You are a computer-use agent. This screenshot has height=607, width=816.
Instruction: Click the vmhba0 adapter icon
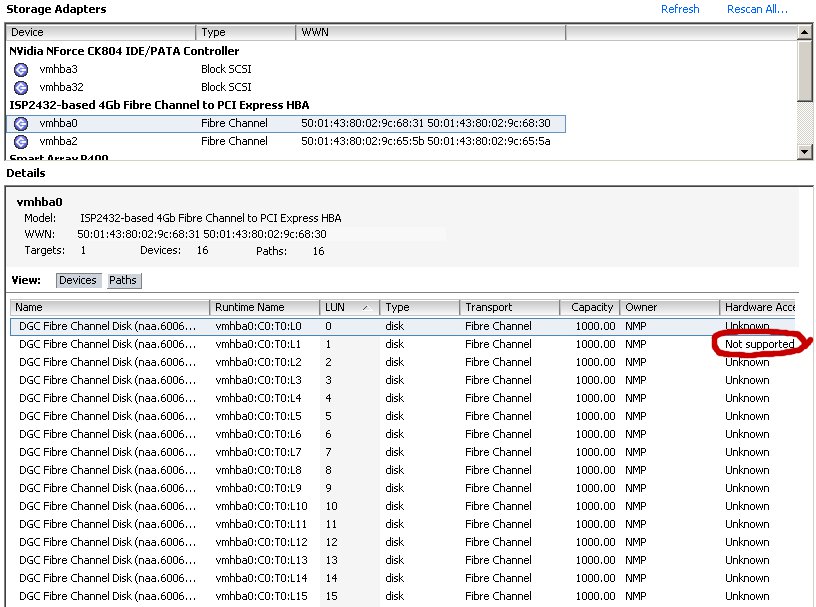coord(21,123)
